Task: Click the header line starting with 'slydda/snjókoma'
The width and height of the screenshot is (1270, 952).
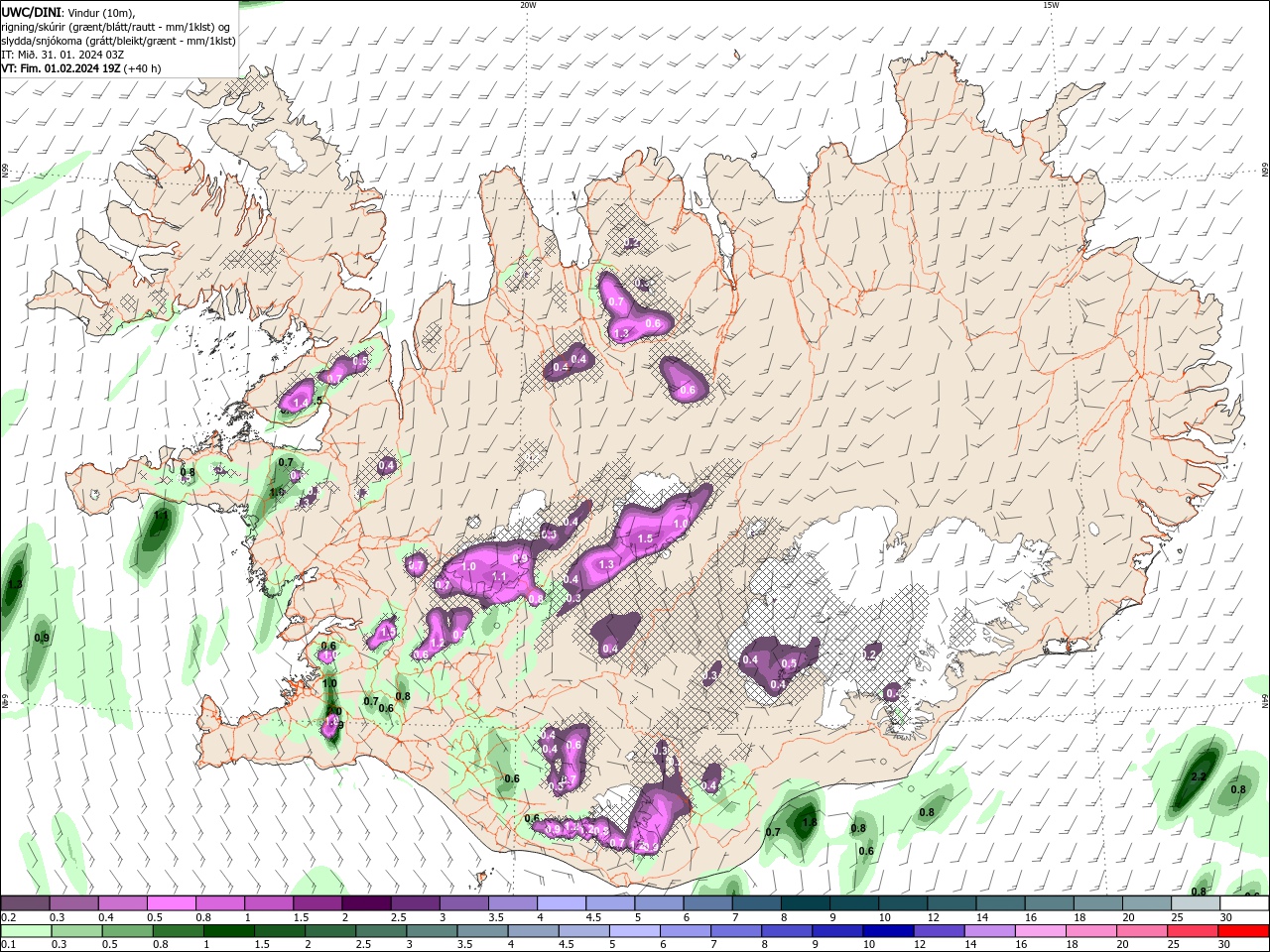Action: pos(119,41)
